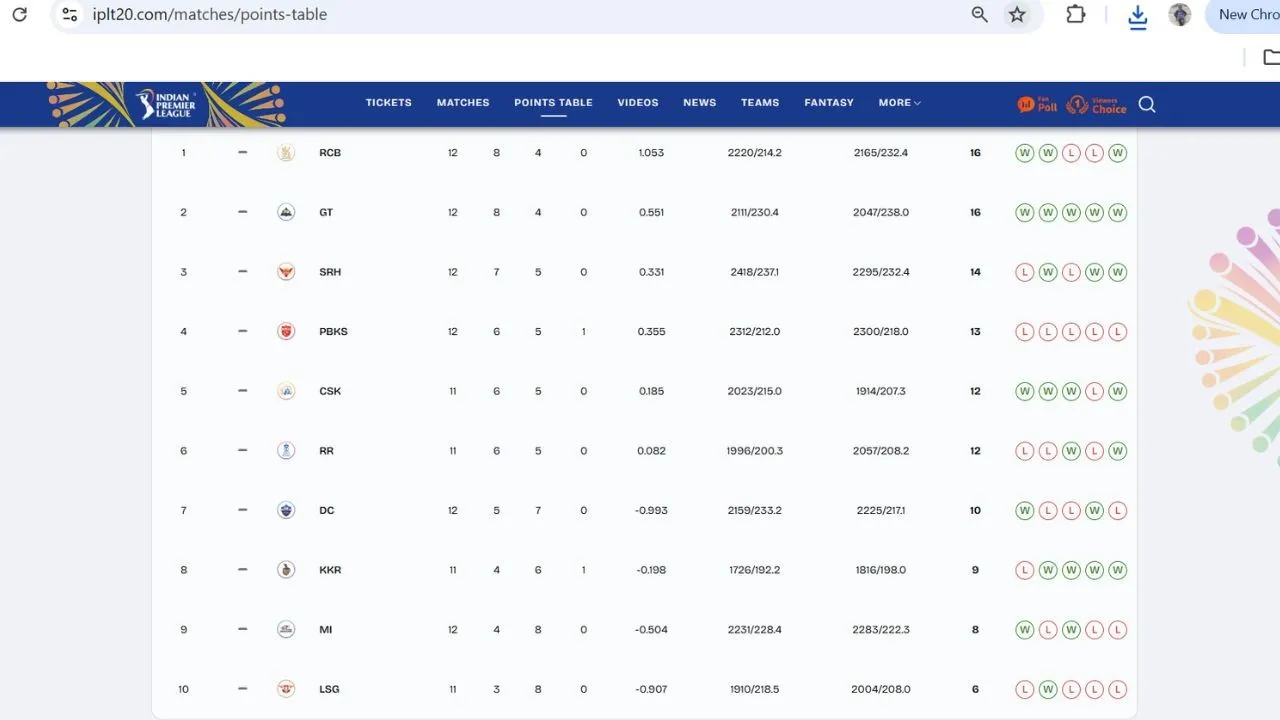Click the LSG team logo
Screen dimensions: 1280x720
pyautogui.click(x=286, y=689)
